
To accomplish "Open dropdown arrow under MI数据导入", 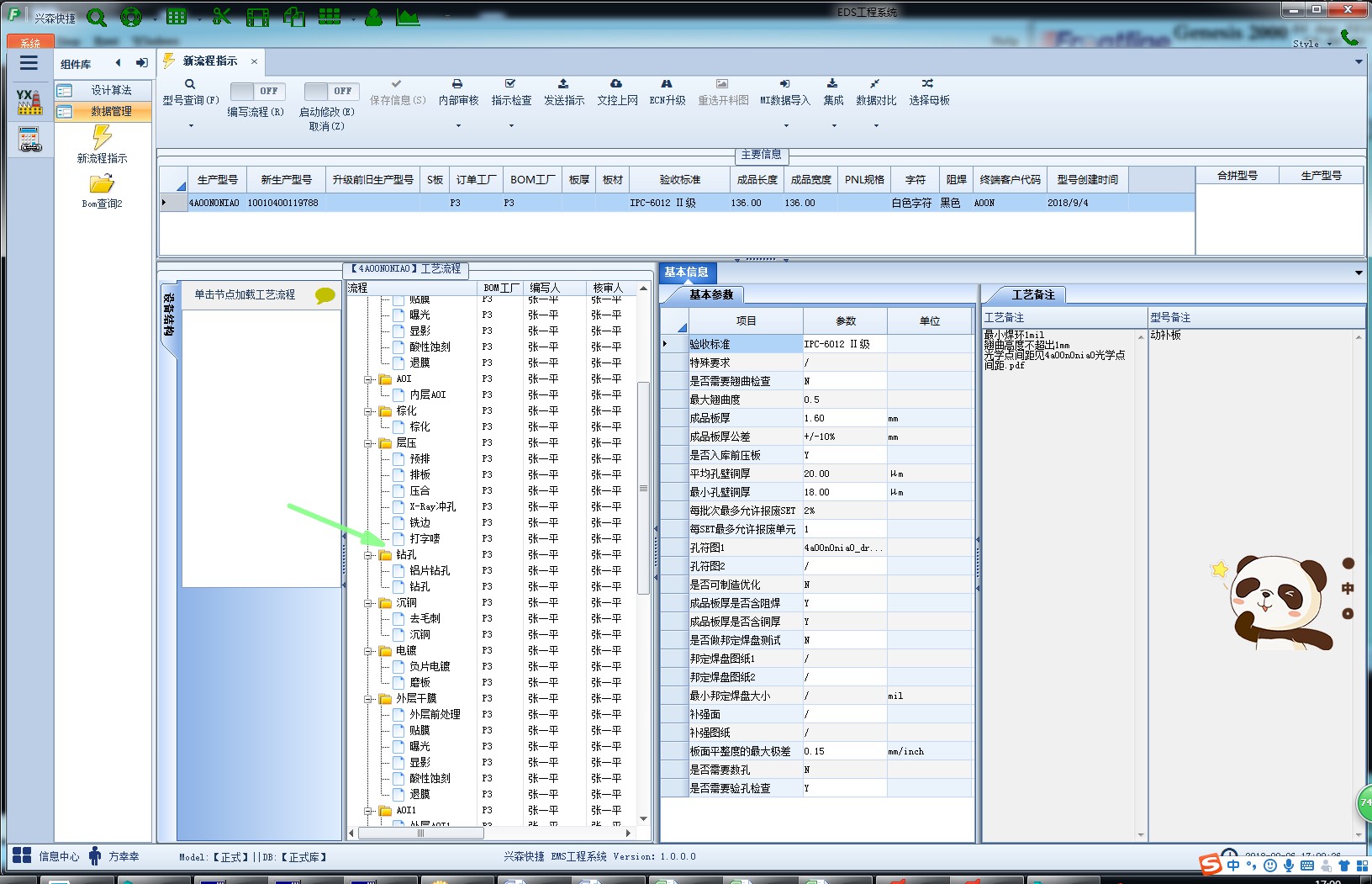I will click(786, 126).
